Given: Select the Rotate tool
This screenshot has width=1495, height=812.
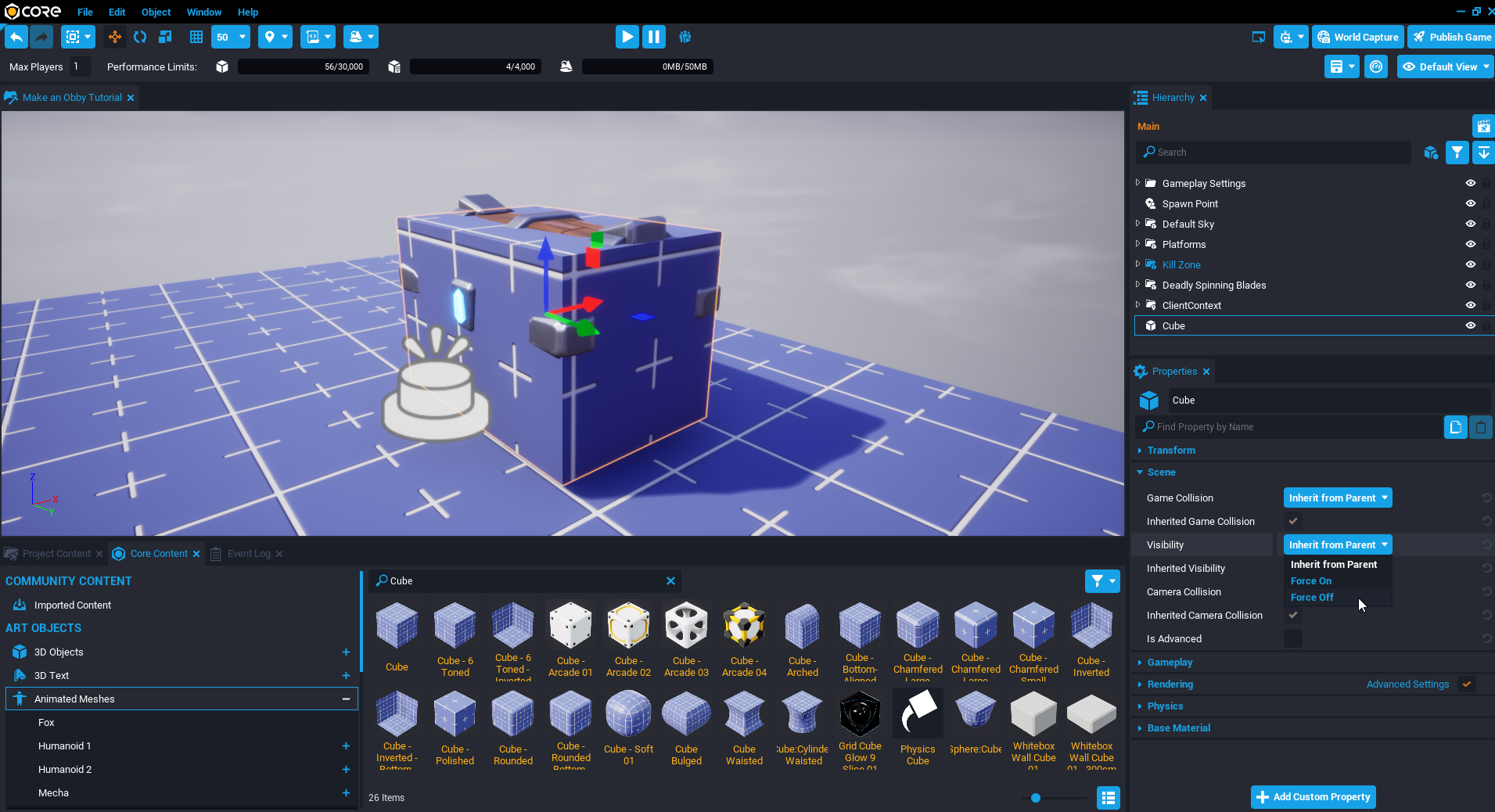Looking at the screenshot, I should coord(140,37).
